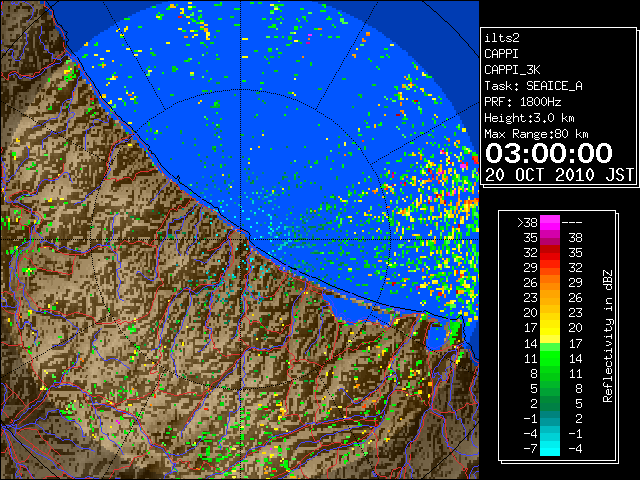
Task: Click the 'Reflectivity in dBZ' legend title
Action: click(608, 336)
